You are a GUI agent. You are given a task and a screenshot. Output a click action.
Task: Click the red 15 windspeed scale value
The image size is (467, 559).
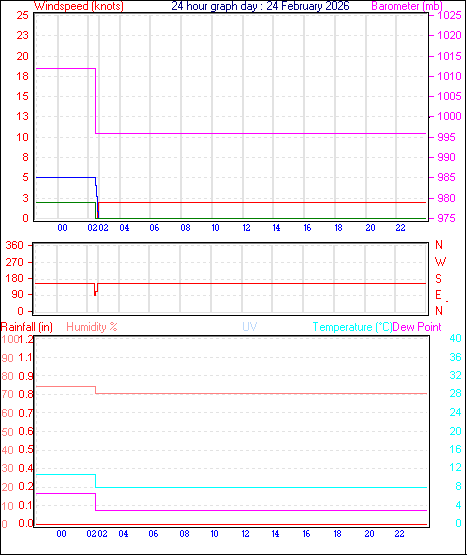22,96
